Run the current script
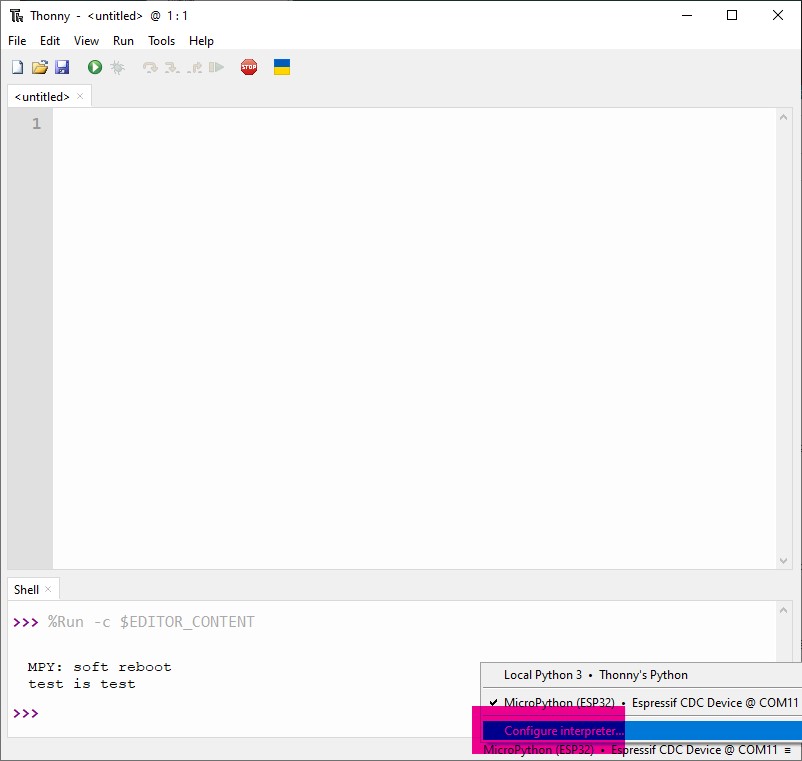802x761 pixels. 93,66
